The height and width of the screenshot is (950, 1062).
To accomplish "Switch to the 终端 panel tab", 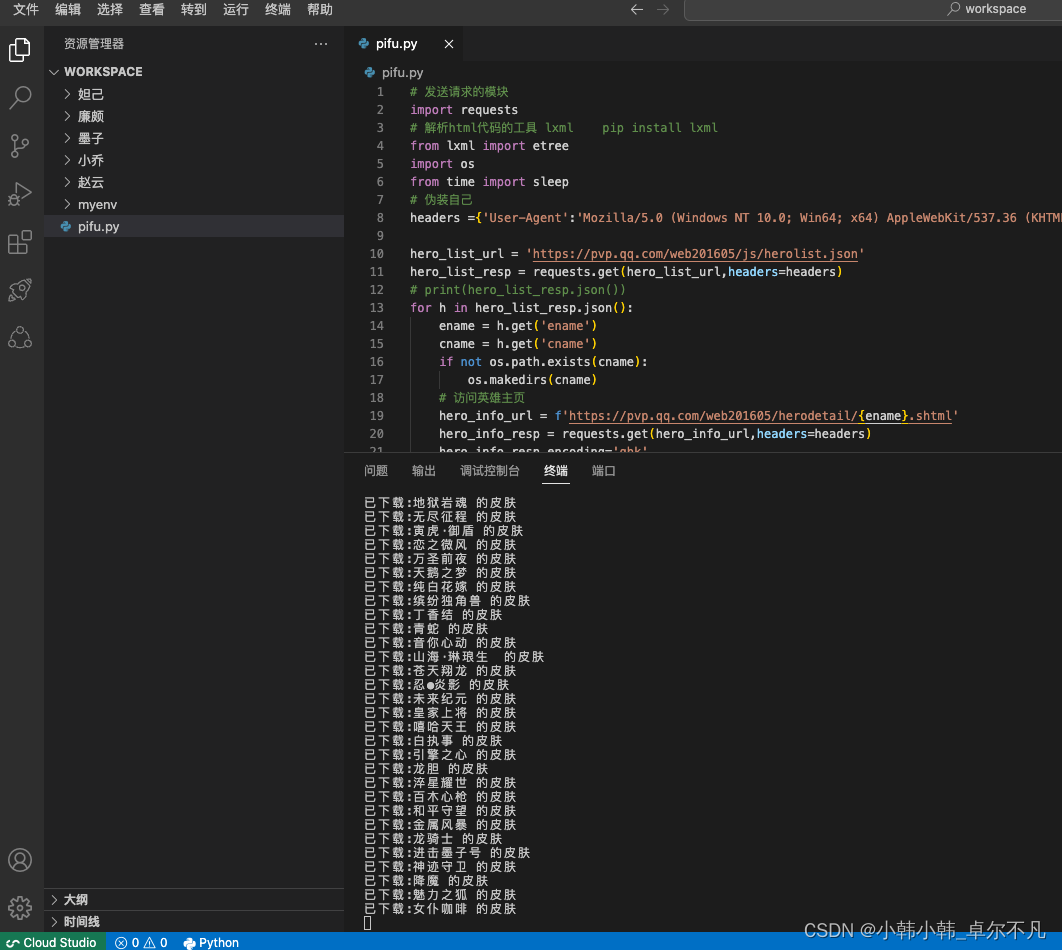I will point(556,471).
